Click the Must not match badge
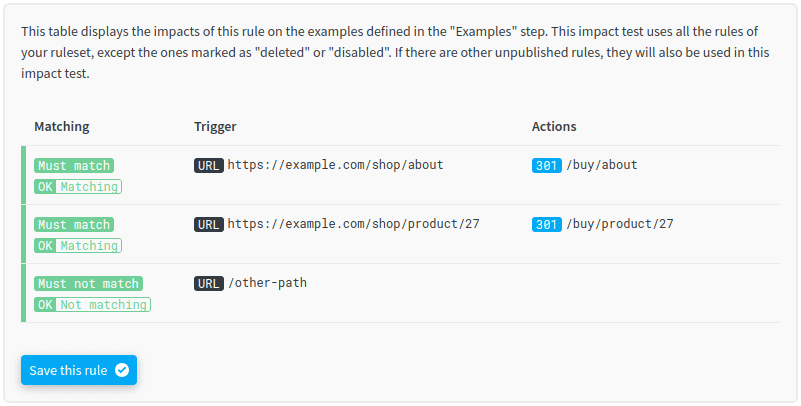This screenshot has height=406, width=801. (x=88, y=283)
